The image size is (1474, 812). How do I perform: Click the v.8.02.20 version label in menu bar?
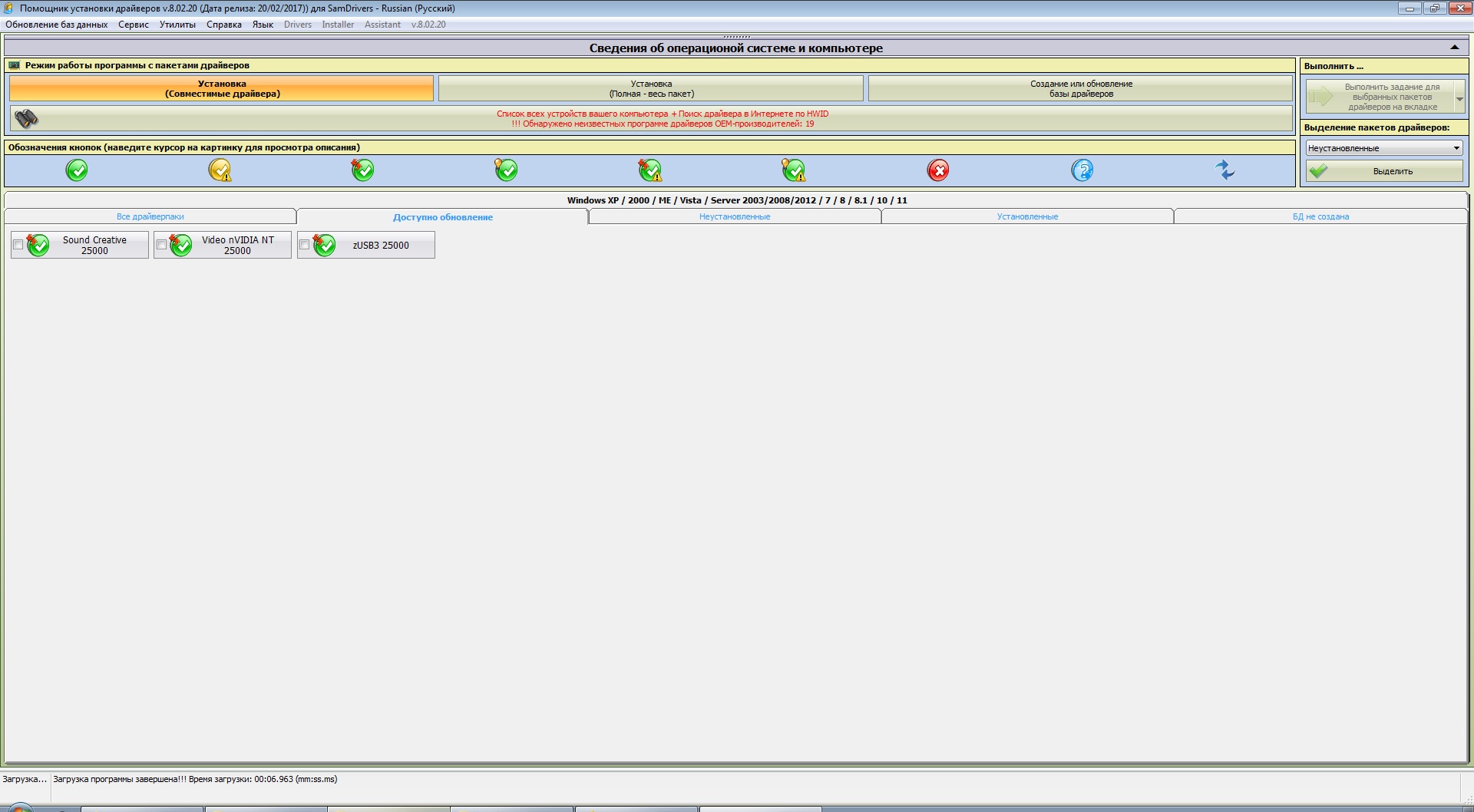click(x=428, y=25)
